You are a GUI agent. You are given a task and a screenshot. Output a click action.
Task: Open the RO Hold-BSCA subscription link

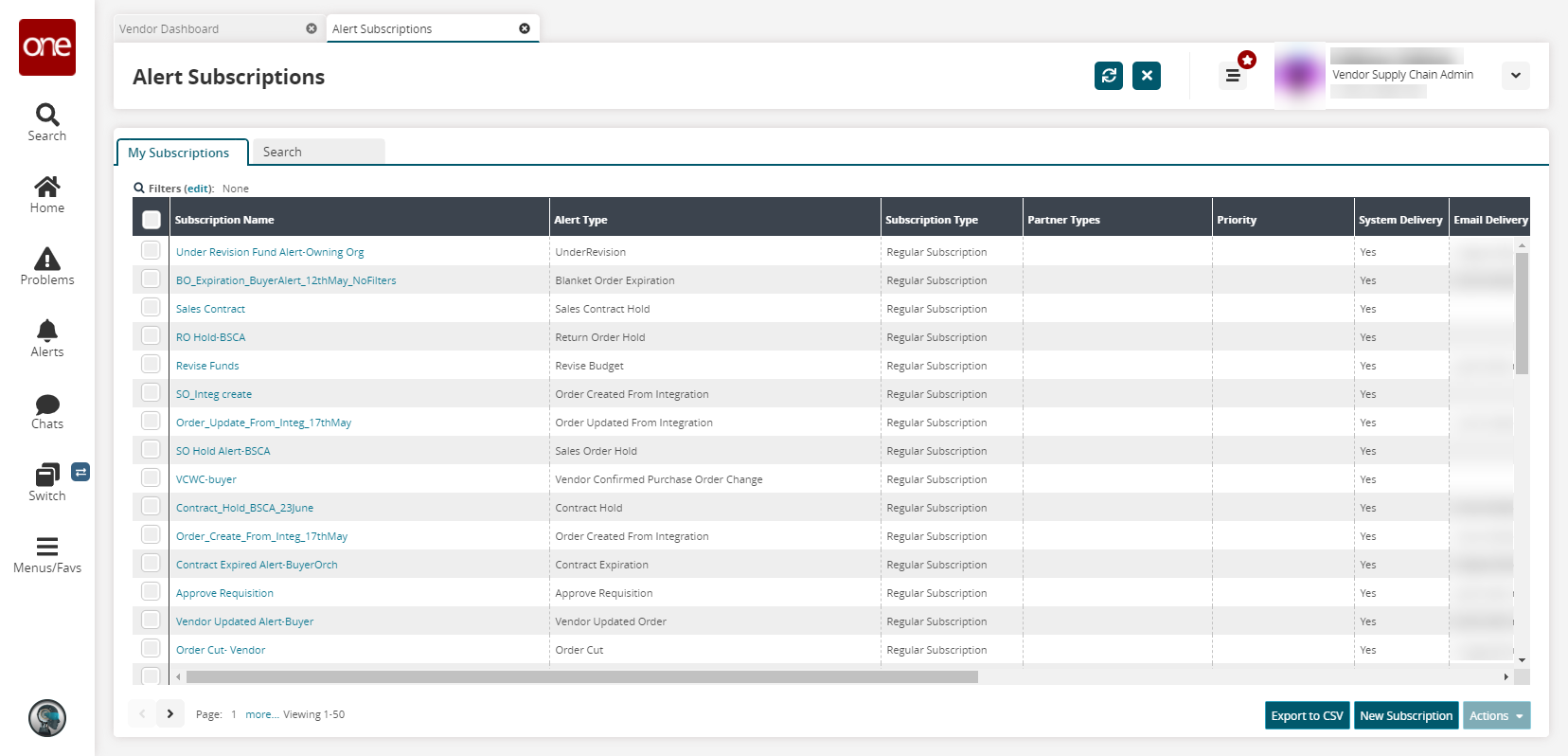click(210, 337)
